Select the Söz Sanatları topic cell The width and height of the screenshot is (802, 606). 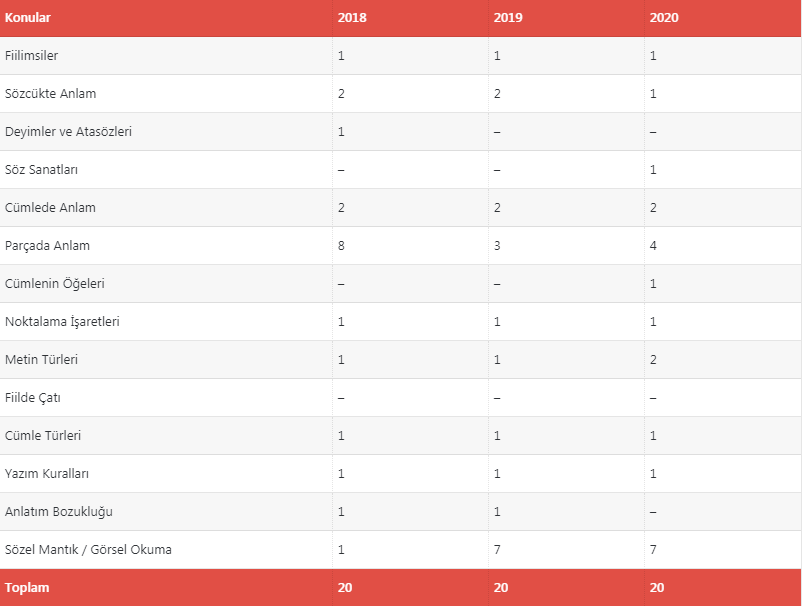pos(41,169)
